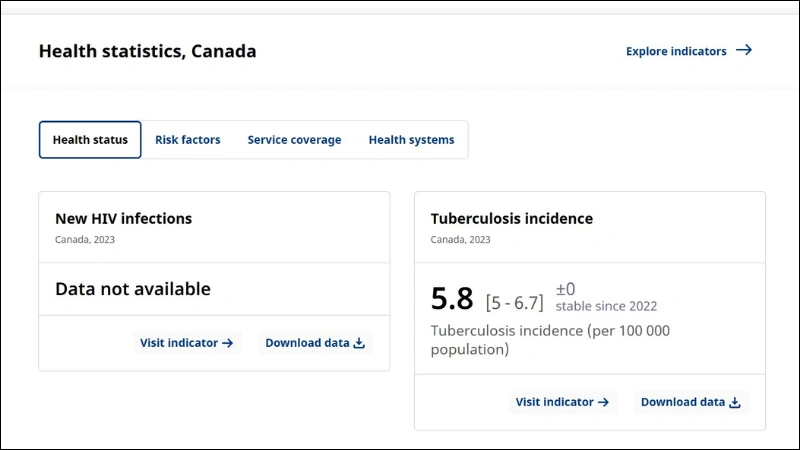The width and height of the screenshot is (800, 450).
Task: Open the Service coverage tab
Action: pos(294,140)
